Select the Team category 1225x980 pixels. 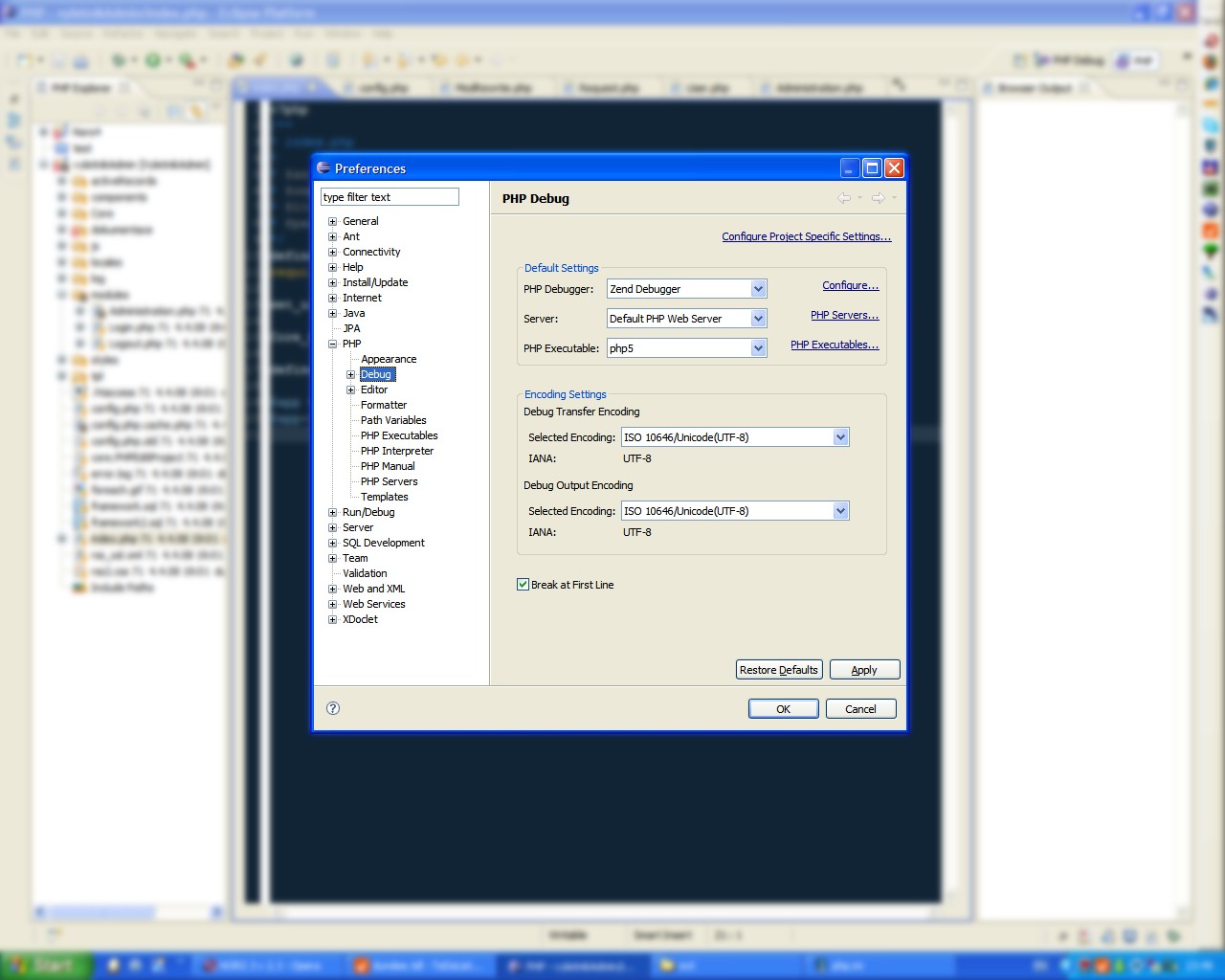(x=355, y=558)
